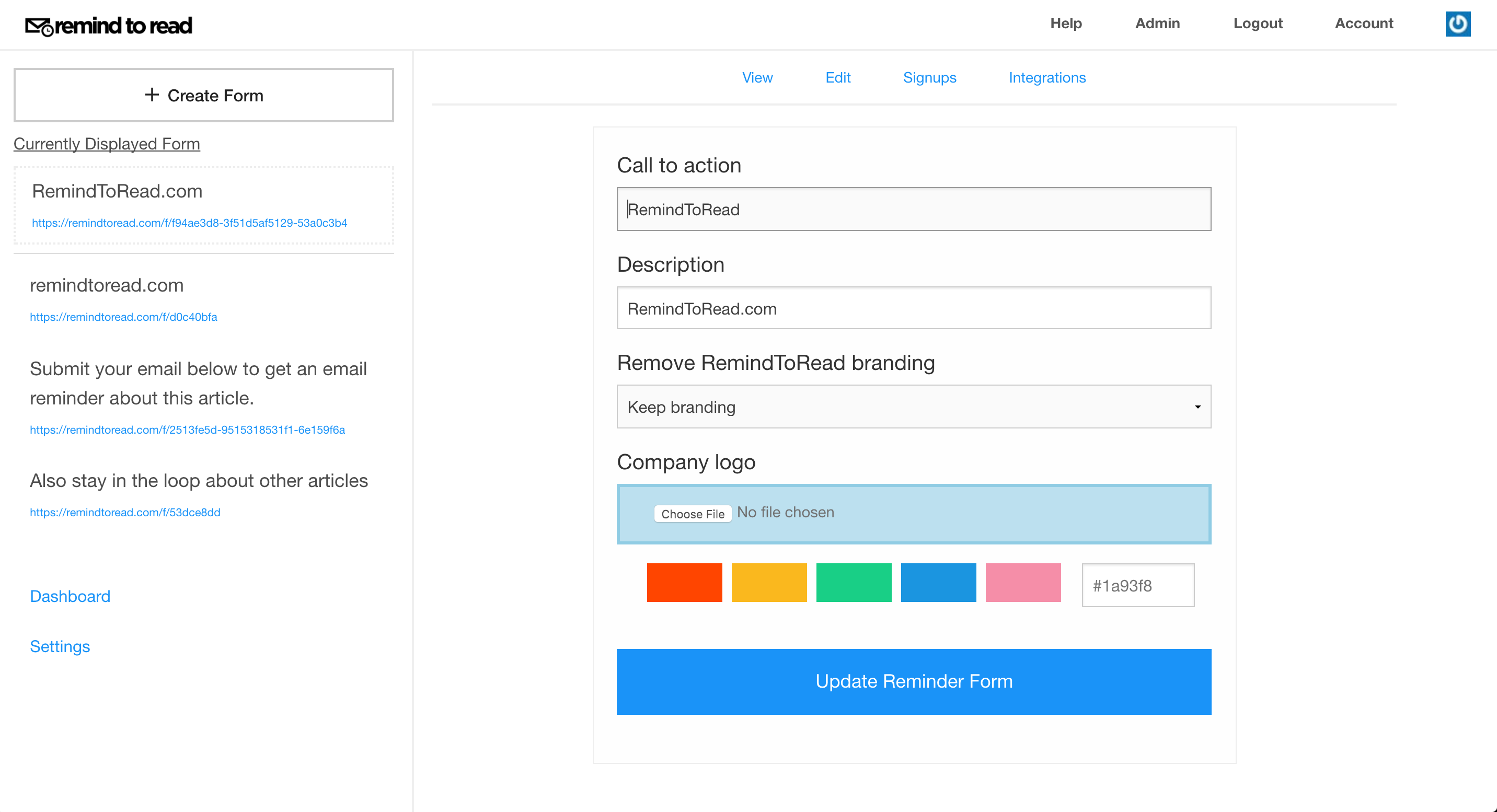Open the Dashboard link in sidebar
The width and height of the screenshot is (1497, 812).
click(x=70, y=596)
